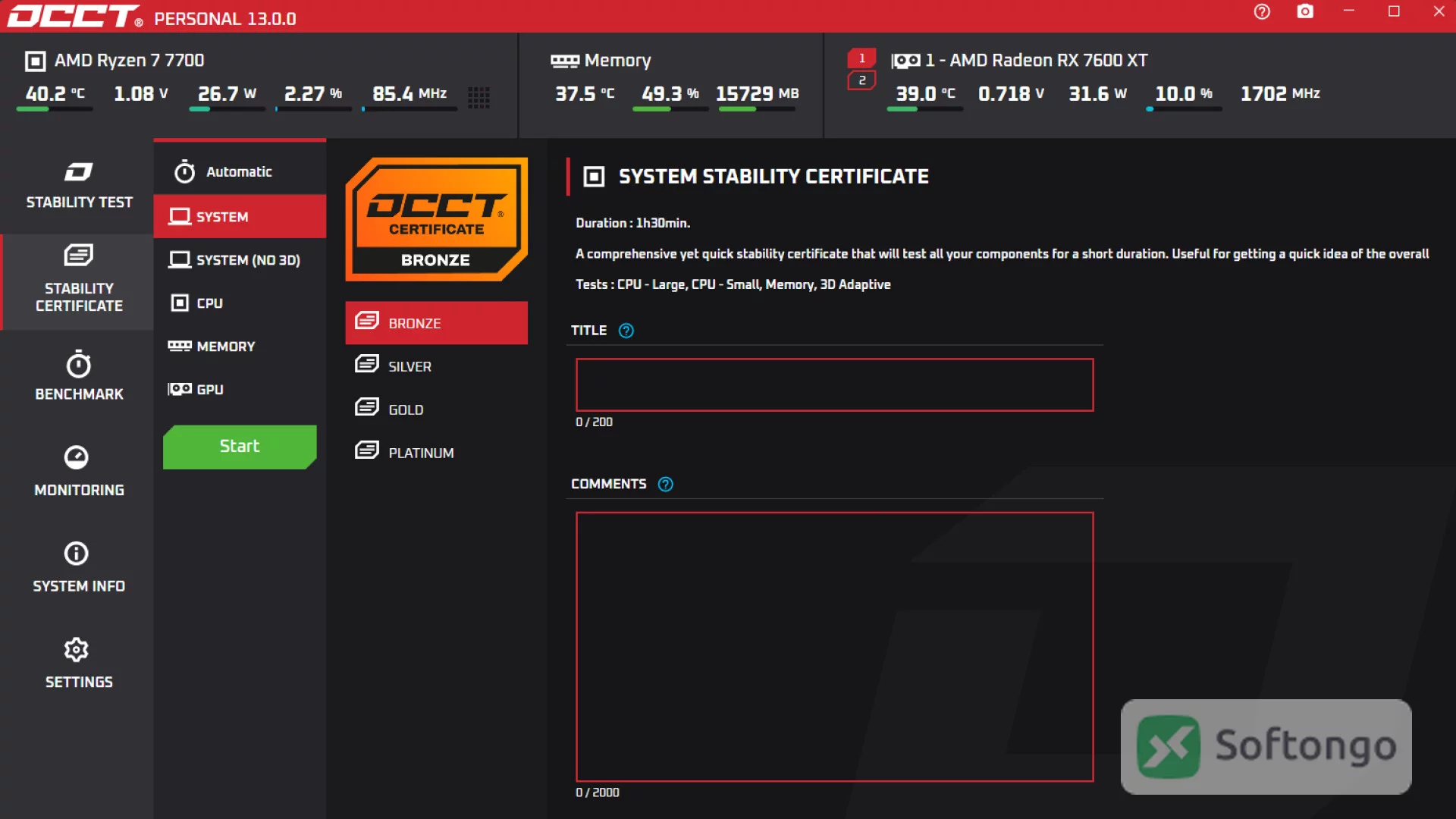This screenshot has width=1456, height=819.
Task: Select the Automatic certificate mode
Action: pos(240,171)
